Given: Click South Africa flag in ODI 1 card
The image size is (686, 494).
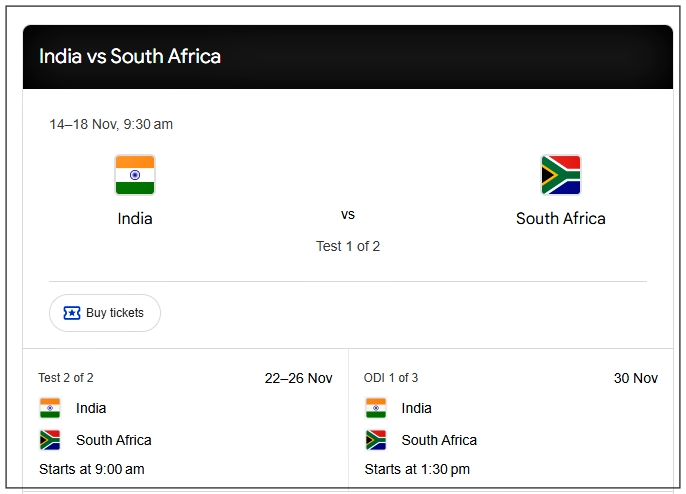Looking at the screenshot, I should [376, 440].
